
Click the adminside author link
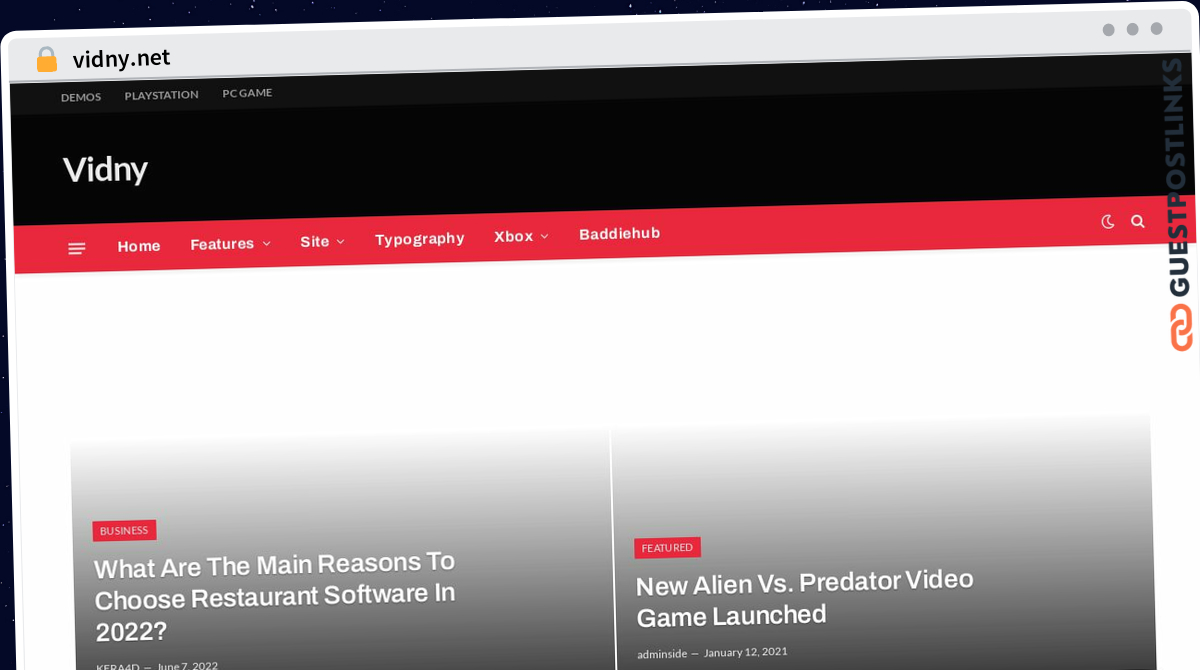coord(662,654)
